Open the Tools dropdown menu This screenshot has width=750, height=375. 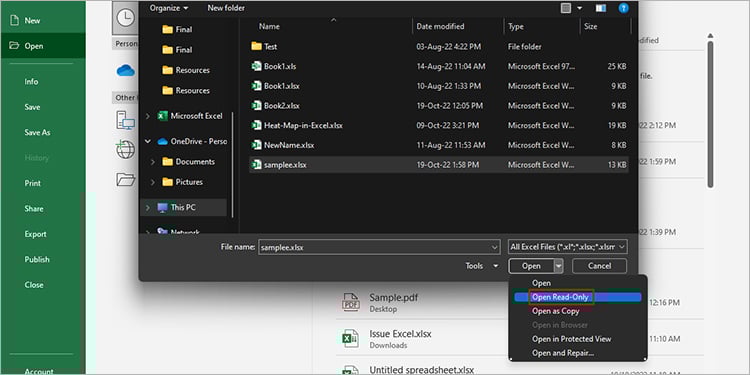(482, 266)
